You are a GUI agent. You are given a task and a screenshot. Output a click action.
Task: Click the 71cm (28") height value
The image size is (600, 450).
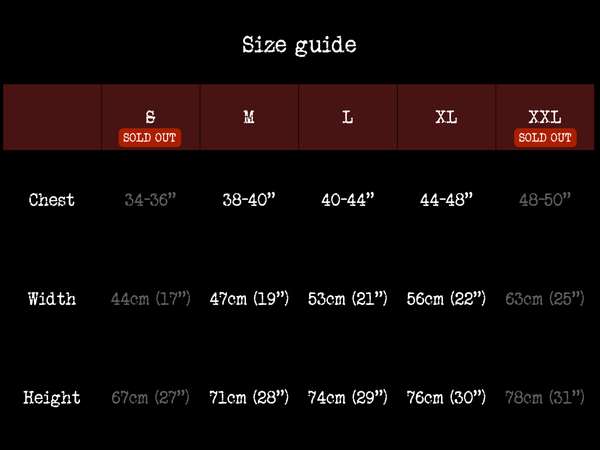(249, 398)
